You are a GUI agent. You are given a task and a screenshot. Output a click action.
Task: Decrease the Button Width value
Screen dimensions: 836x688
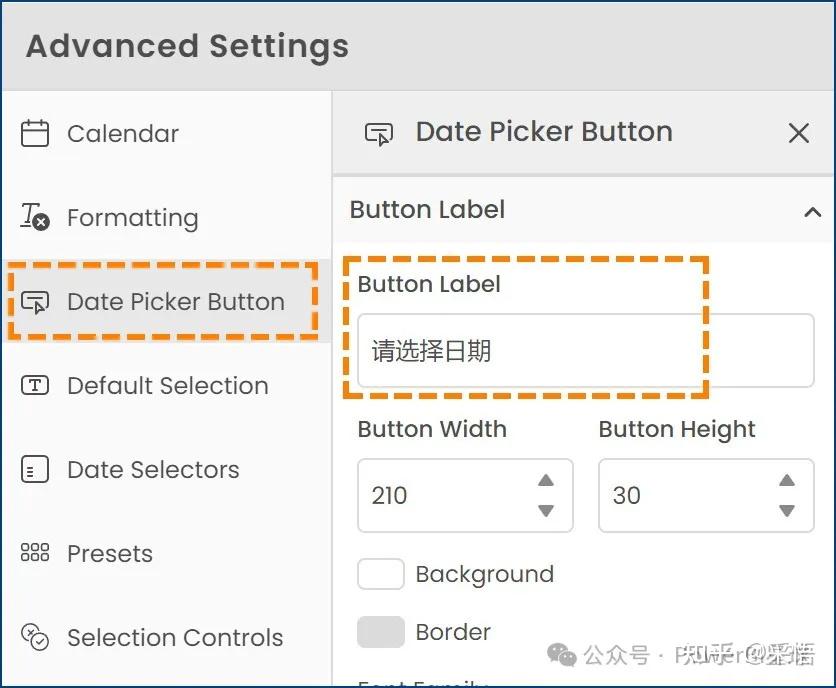click(x=546, y=510)
